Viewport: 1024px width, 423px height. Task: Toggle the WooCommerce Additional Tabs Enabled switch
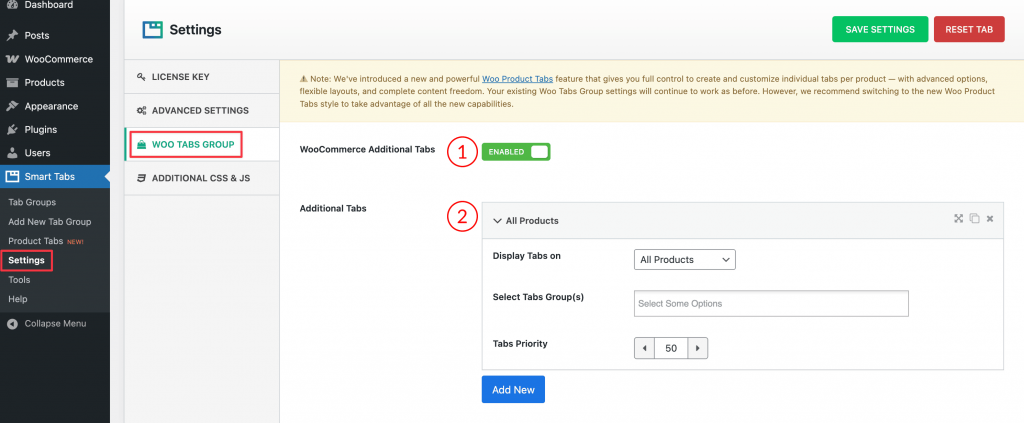click(x=516, y=151)
